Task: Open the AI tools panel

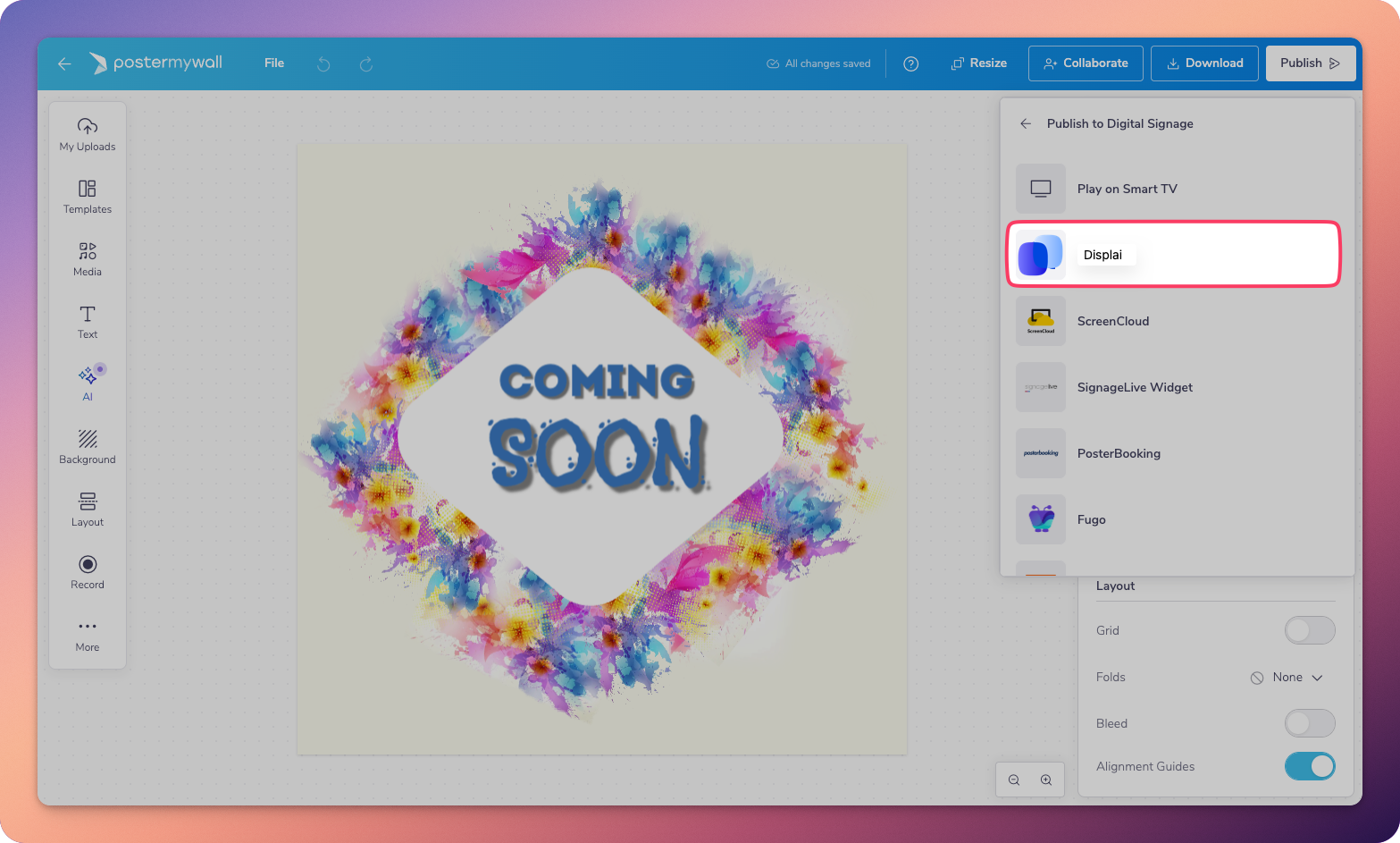Action: (x=88, y=384)
